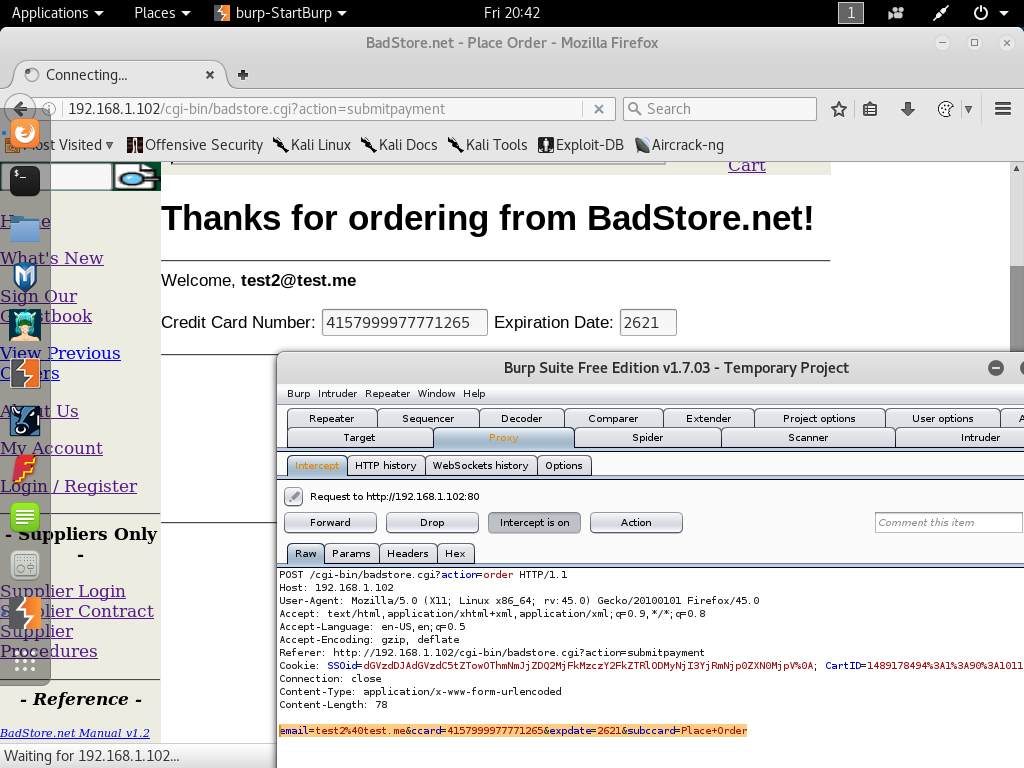Open a terminal from the Kali dock
This screenshot has height=768, width=1024.
[22, 180]
